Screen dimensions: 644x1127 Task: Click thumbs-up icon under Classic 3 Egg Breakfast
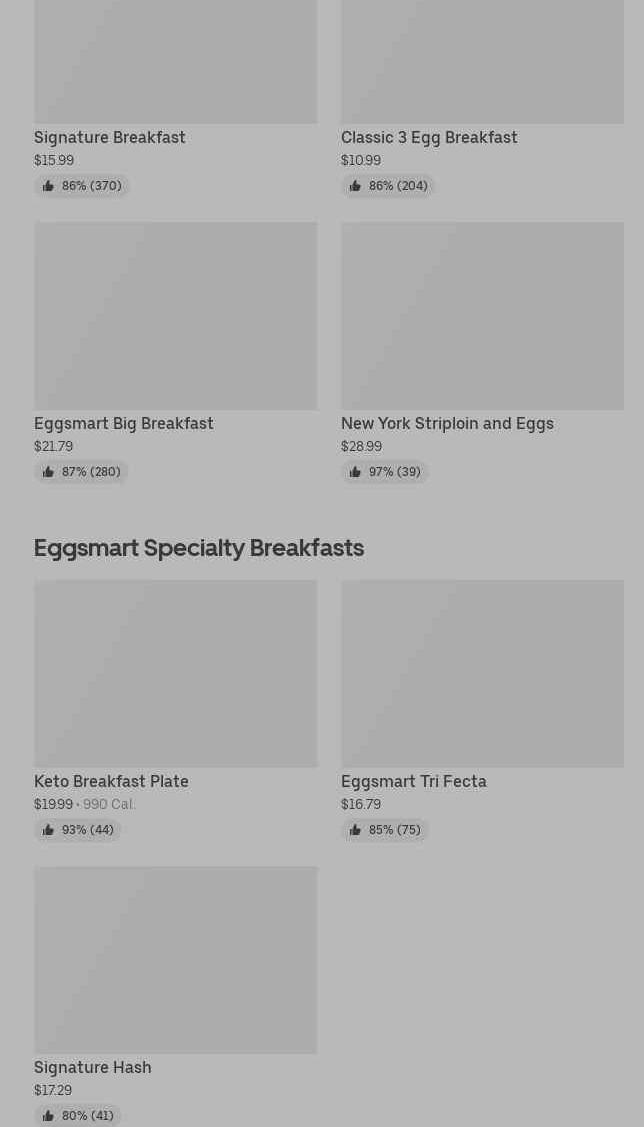click(x=355, y=186)
